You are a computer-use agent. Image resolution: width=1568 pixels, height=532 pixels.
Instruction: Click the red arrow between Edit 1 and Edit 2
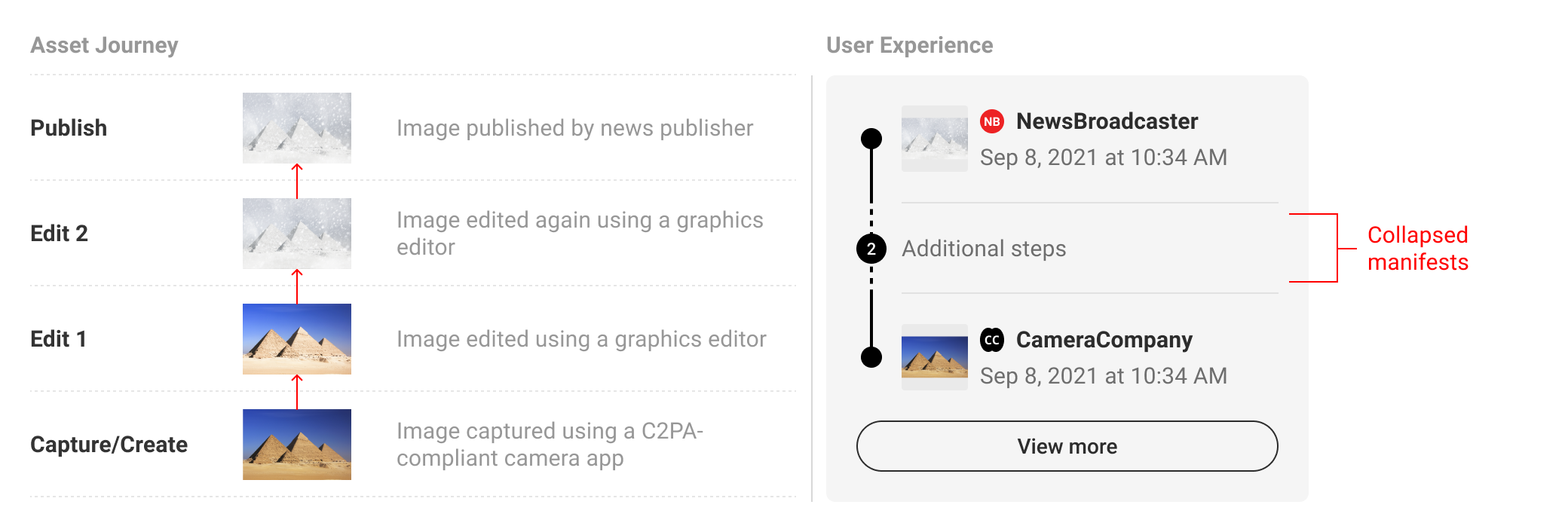(297, 286)
